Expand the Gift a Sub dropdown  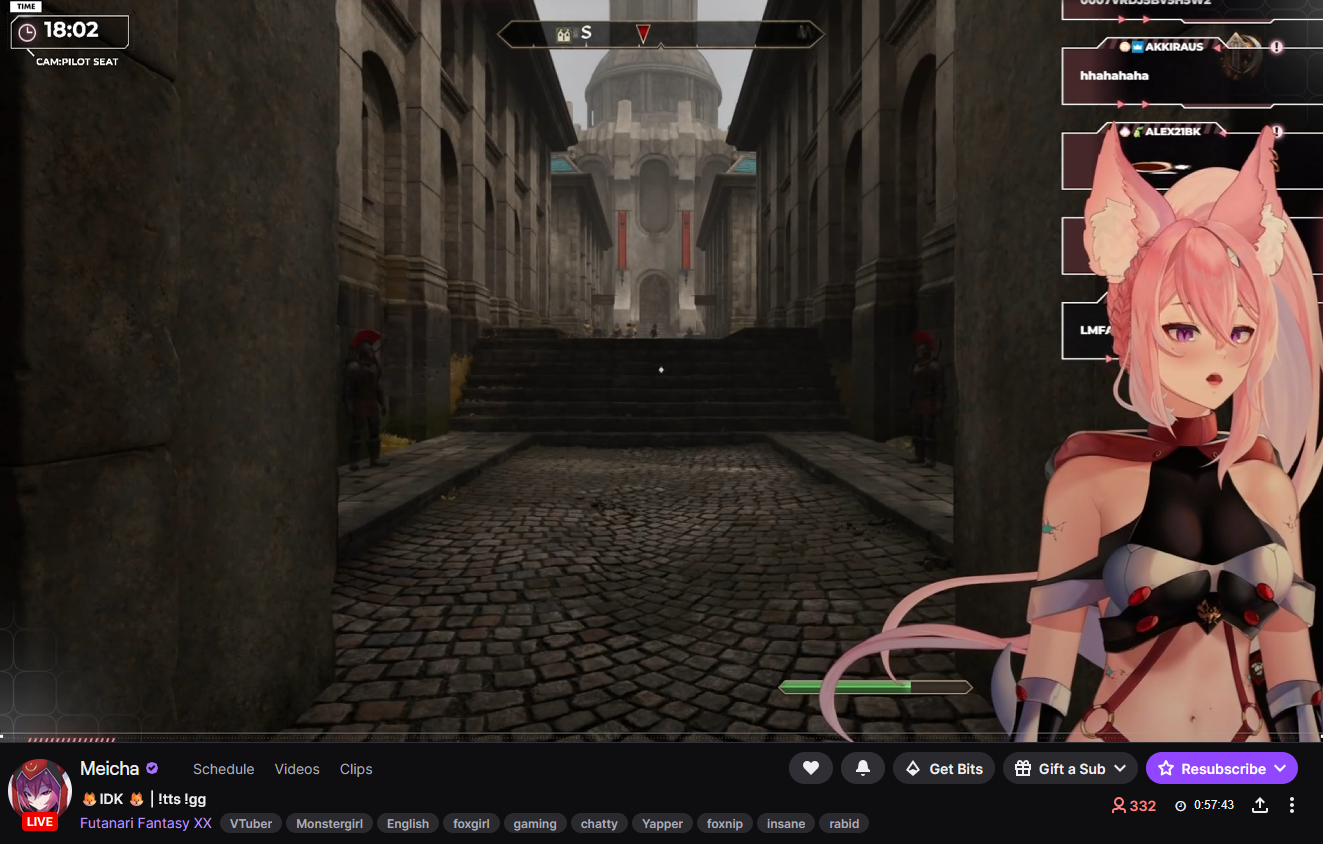[x=1070, y=768]
